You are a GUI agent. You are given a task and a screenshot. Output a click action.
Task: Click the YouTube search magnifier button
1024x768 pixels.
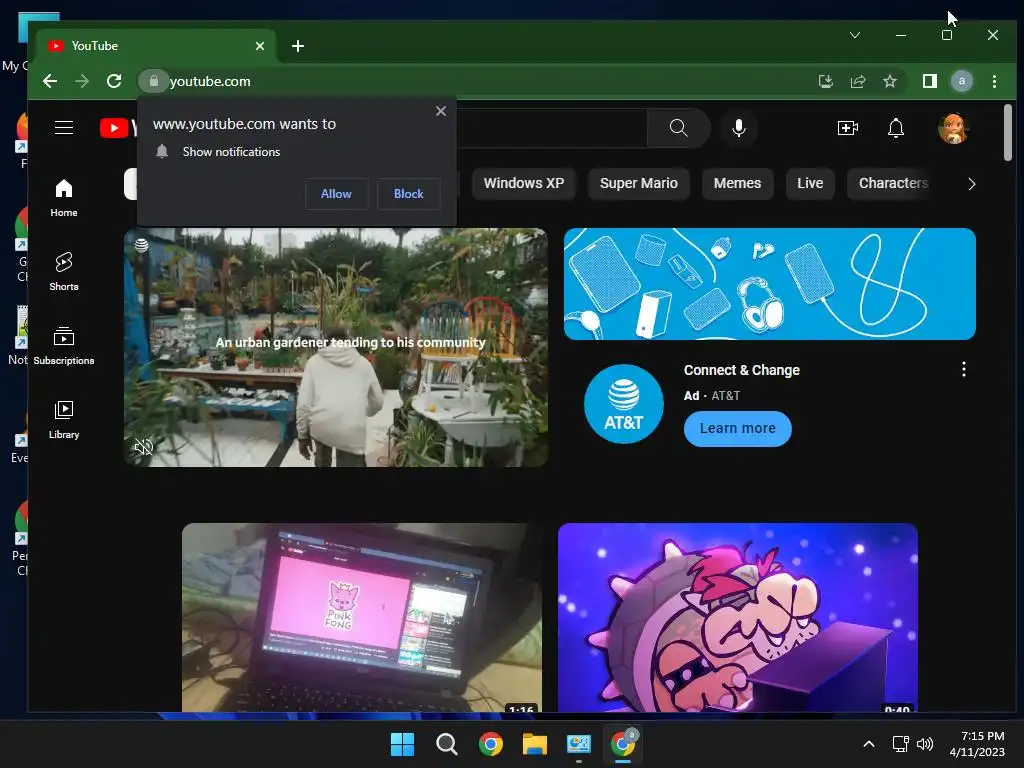coord(679,128)
